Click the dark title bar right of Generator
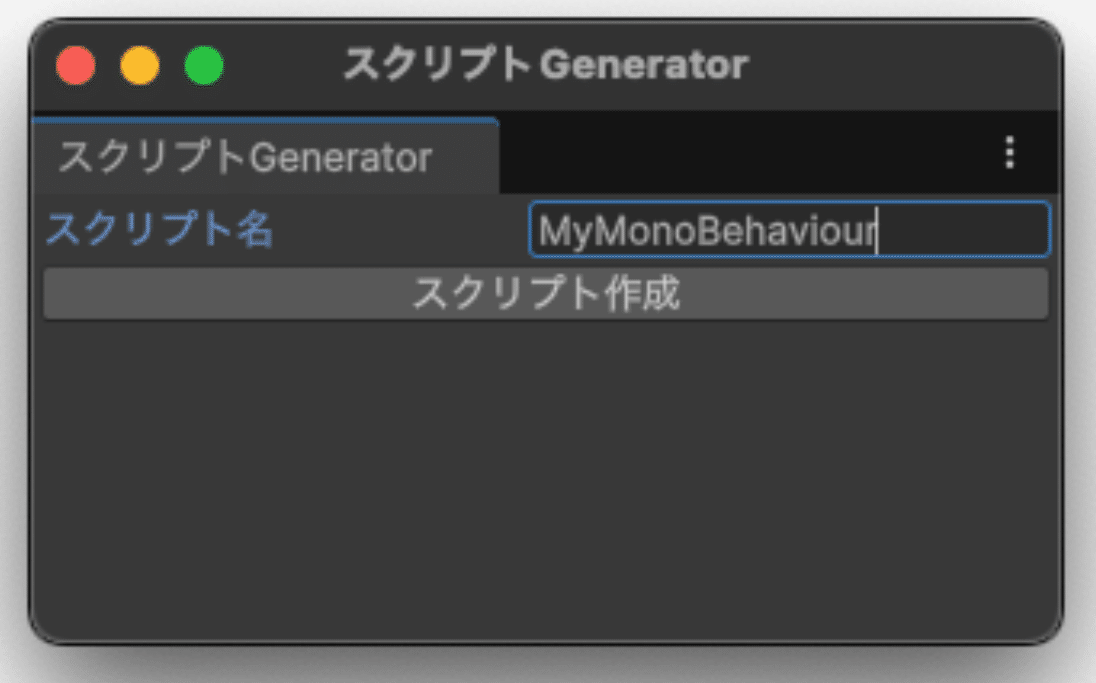 (x=900, y=66)
